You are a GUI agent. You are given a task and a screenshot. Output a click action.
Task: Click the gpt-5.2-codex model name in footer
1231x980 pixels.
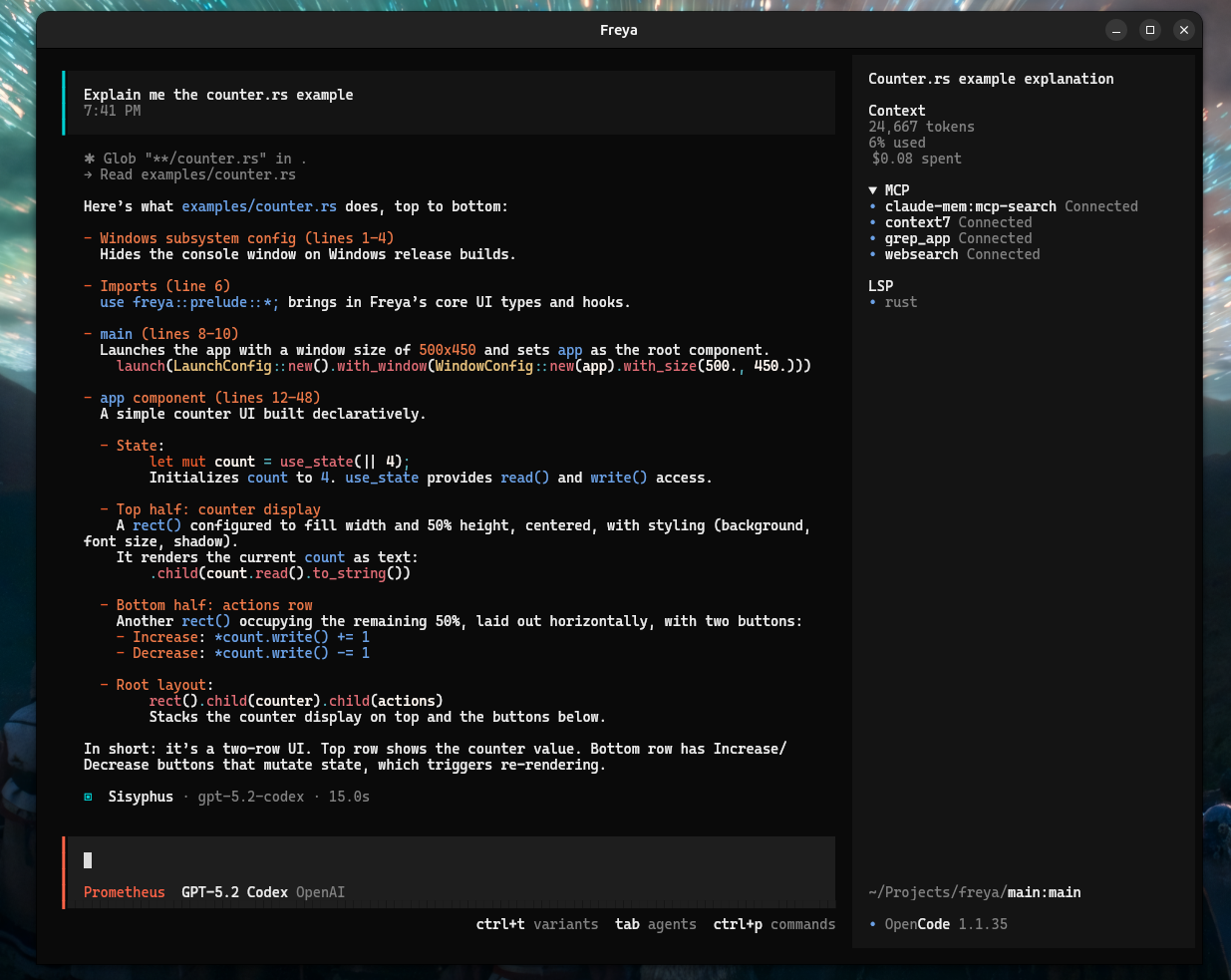point(251,797)
